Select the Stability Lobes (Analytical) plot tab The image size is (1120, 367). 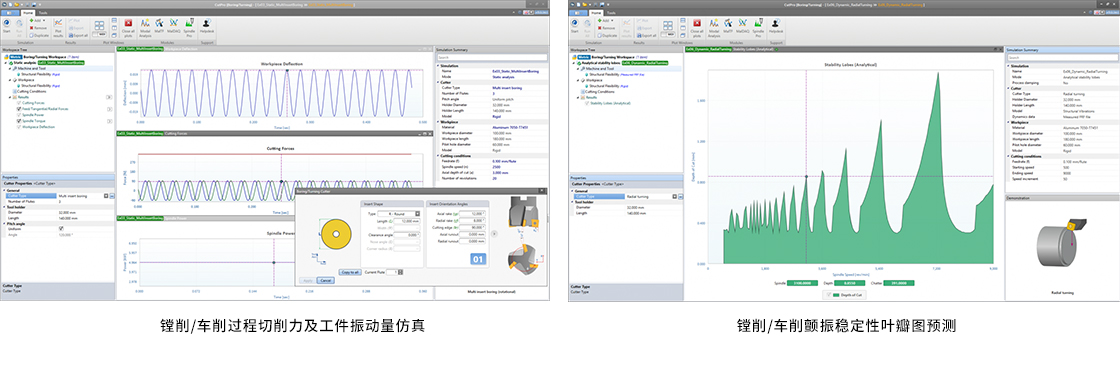(x=754, y=49)
